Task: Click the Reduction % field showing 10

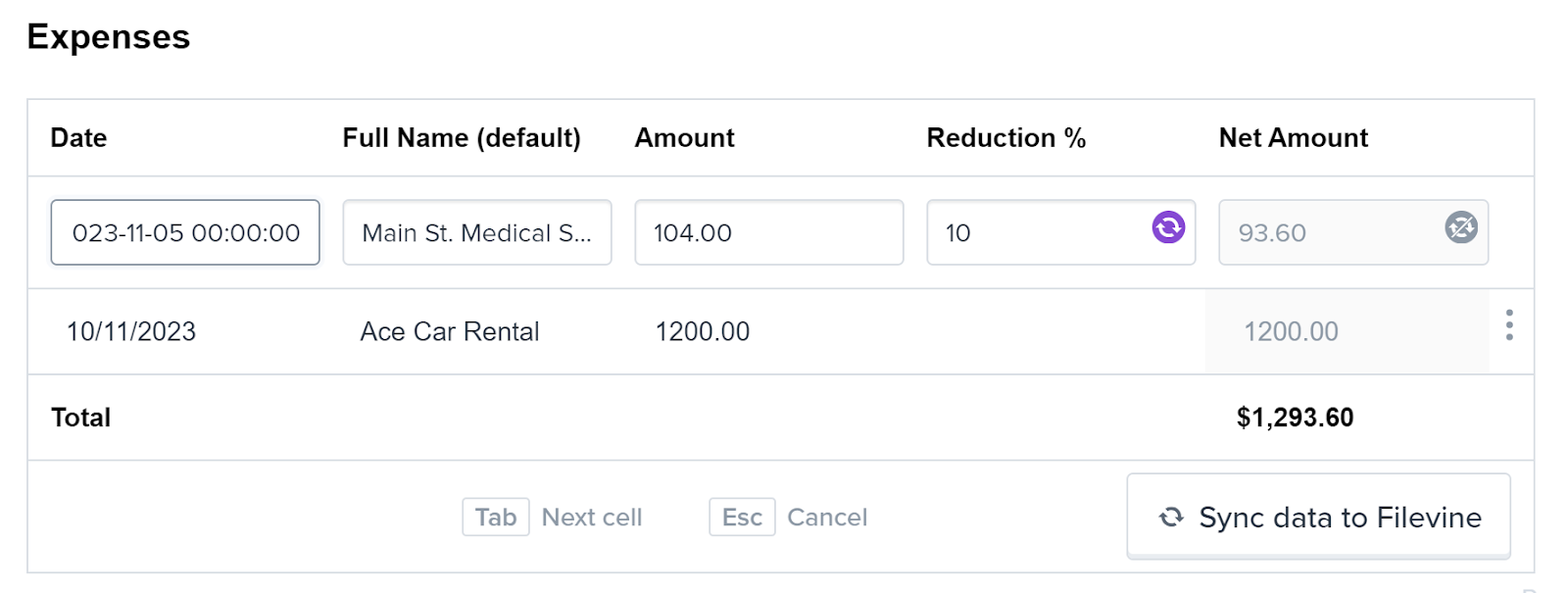Action: 1061,232
